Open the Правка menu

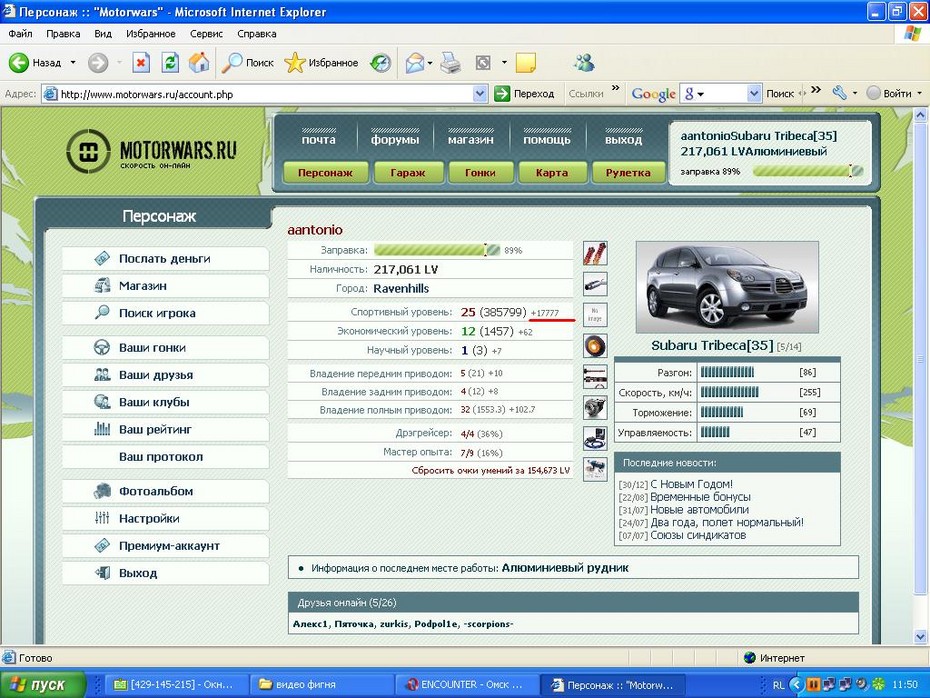coord(63,34)
